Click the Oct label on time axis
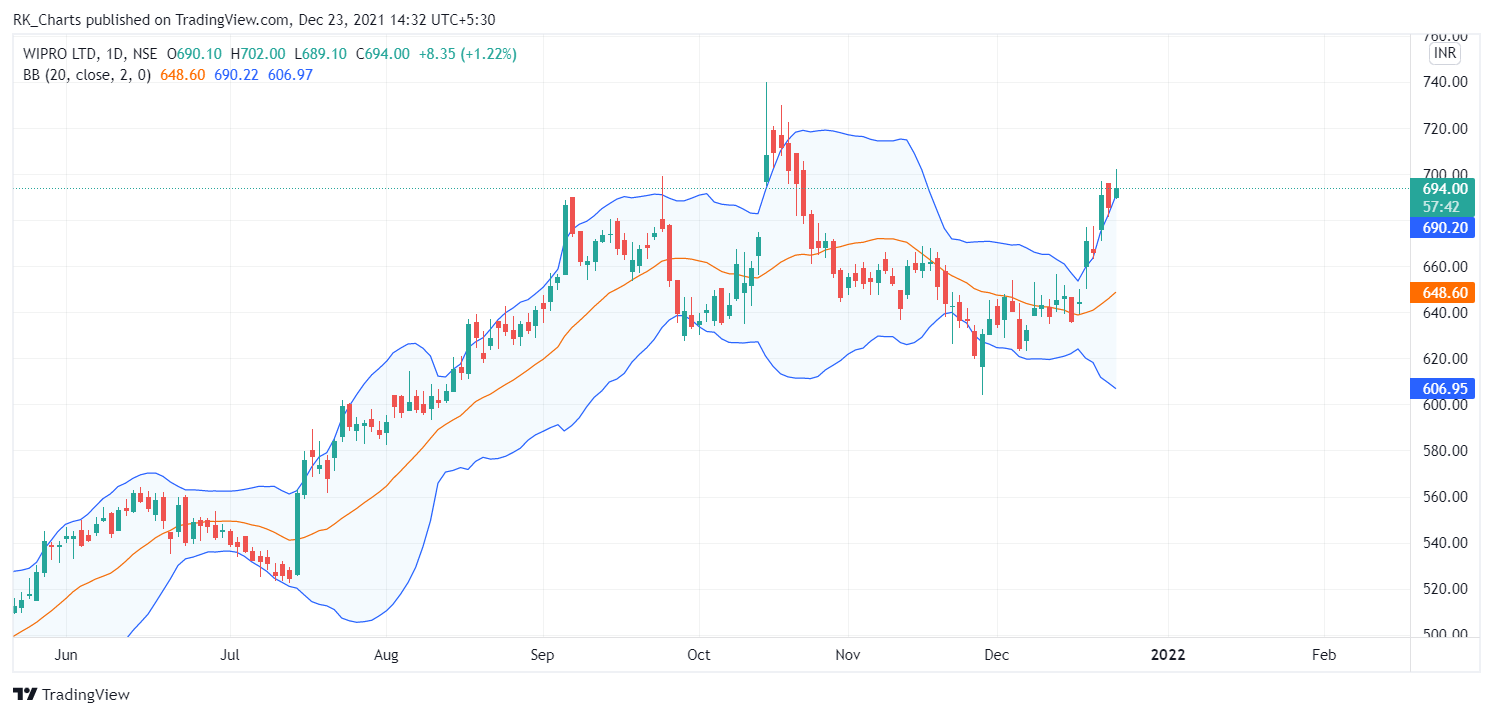 [x=699, y=655]
